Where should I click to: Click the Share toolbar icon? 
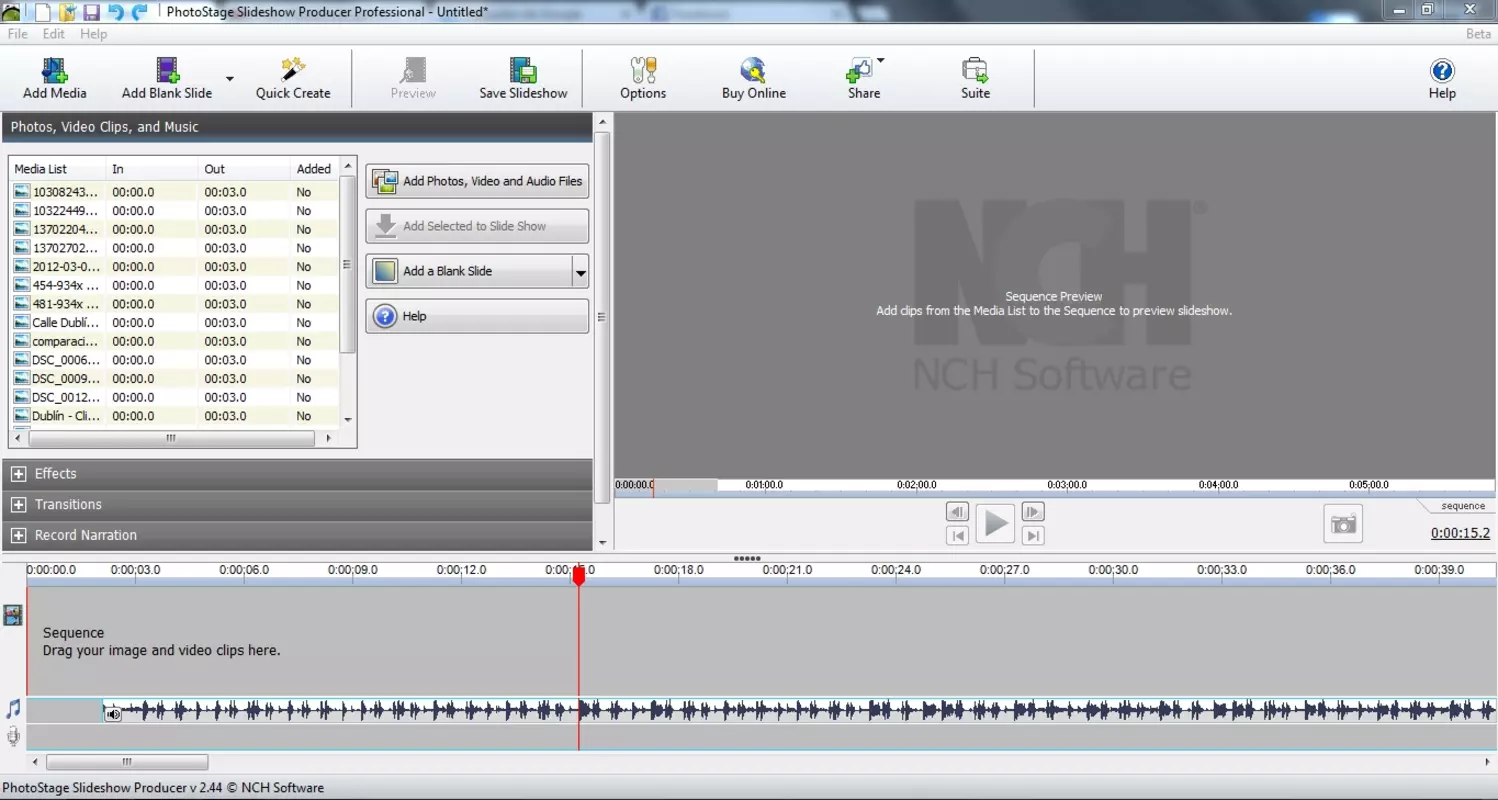[x=864, y=79]
